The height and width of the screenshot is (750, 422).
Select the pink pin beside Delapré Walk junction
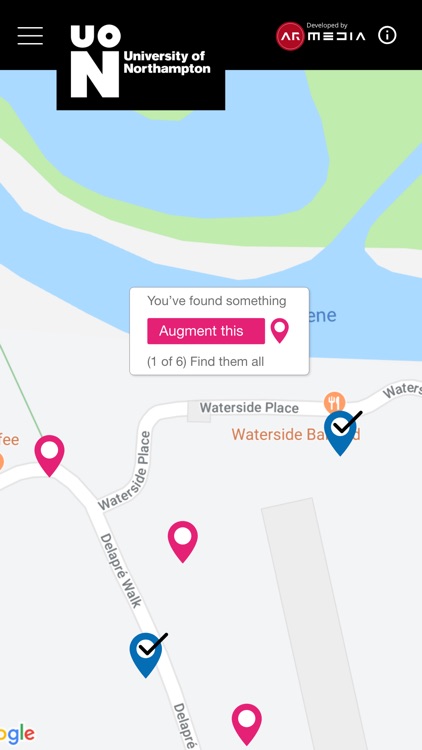(49, 455)
